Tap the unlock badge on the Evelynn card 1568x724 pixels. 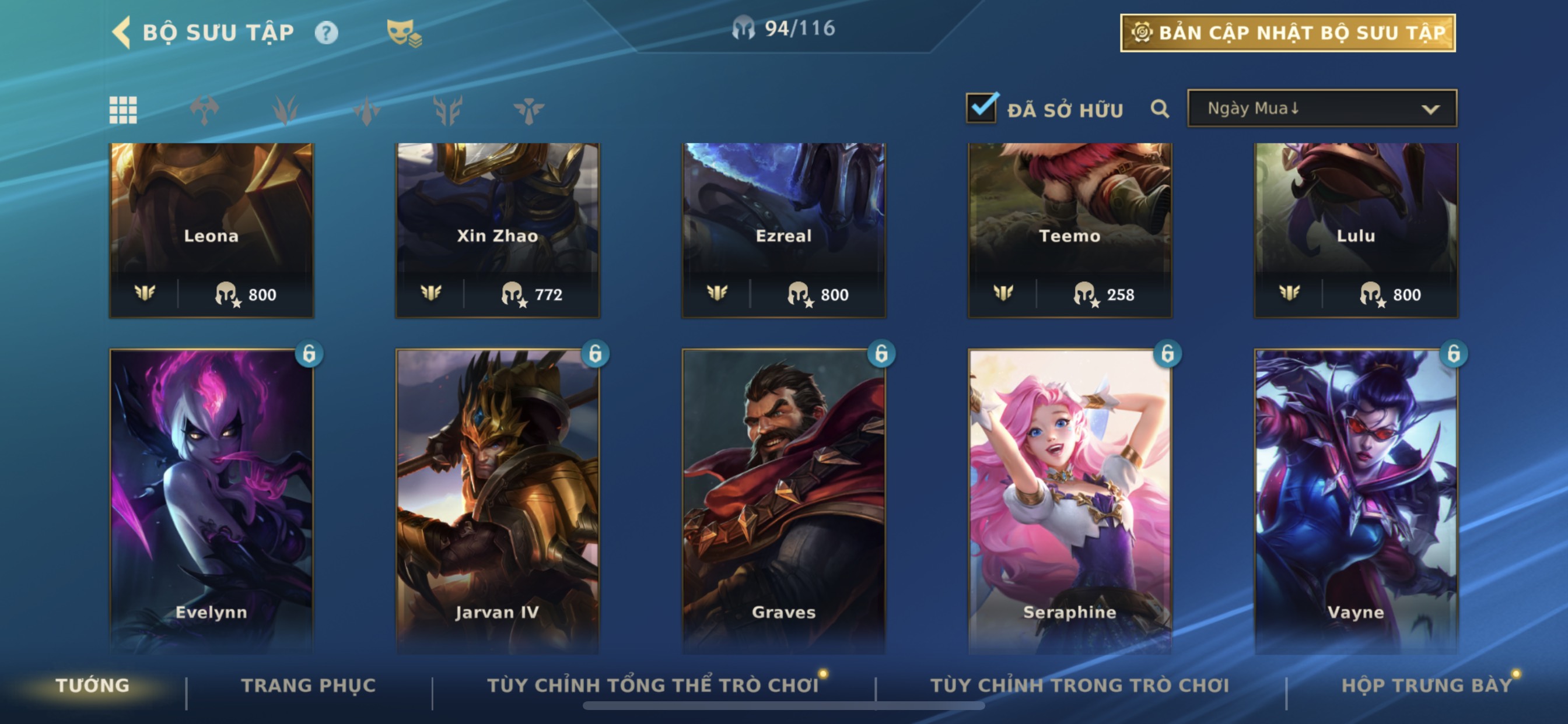pyautogui.click(x=309, y=353)
